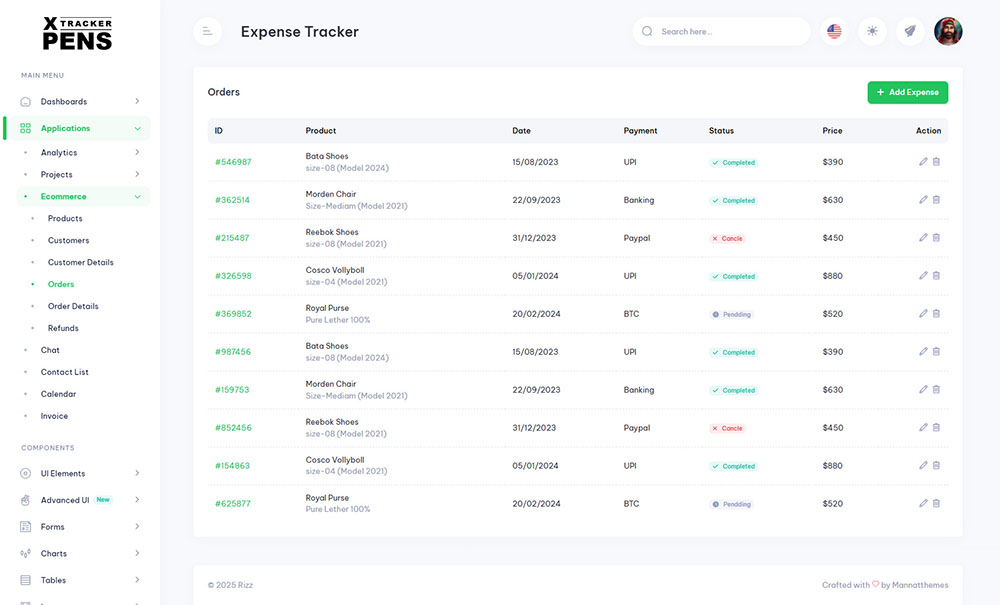The image size is (1000, 605).
Task: Open the language selector flag icon
Action: [x=833, y=31]
